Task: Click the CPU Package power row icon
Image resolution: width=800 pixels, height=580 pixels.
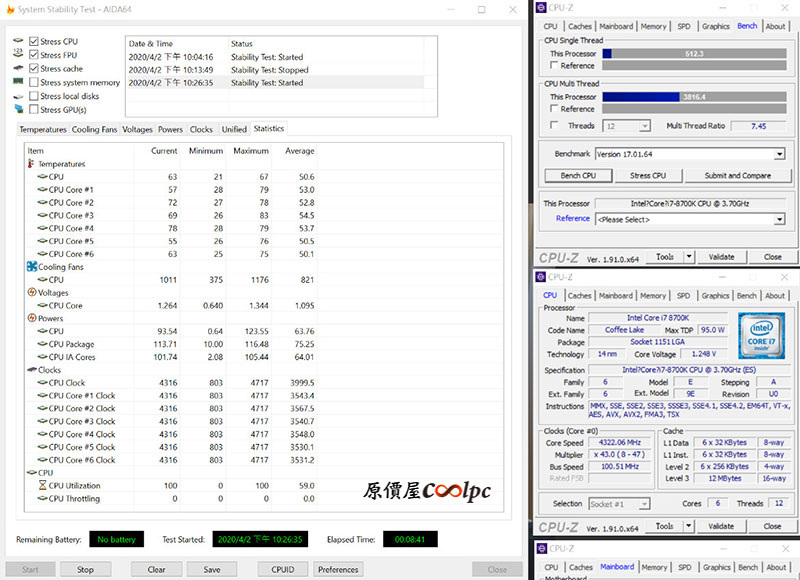Action: tap(42, 344)
